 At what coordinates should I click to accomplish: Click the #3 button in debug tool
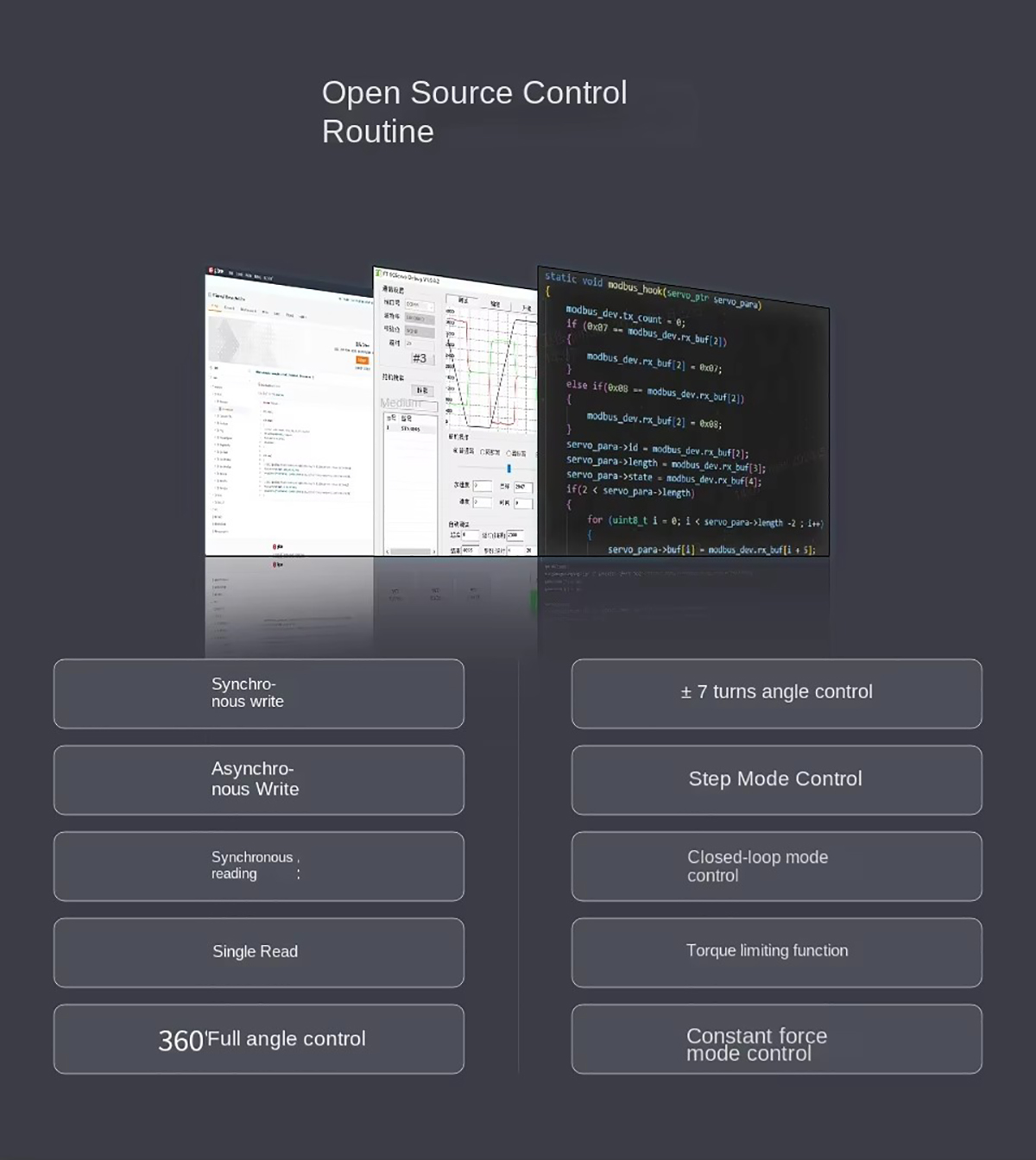click(420, 358)
